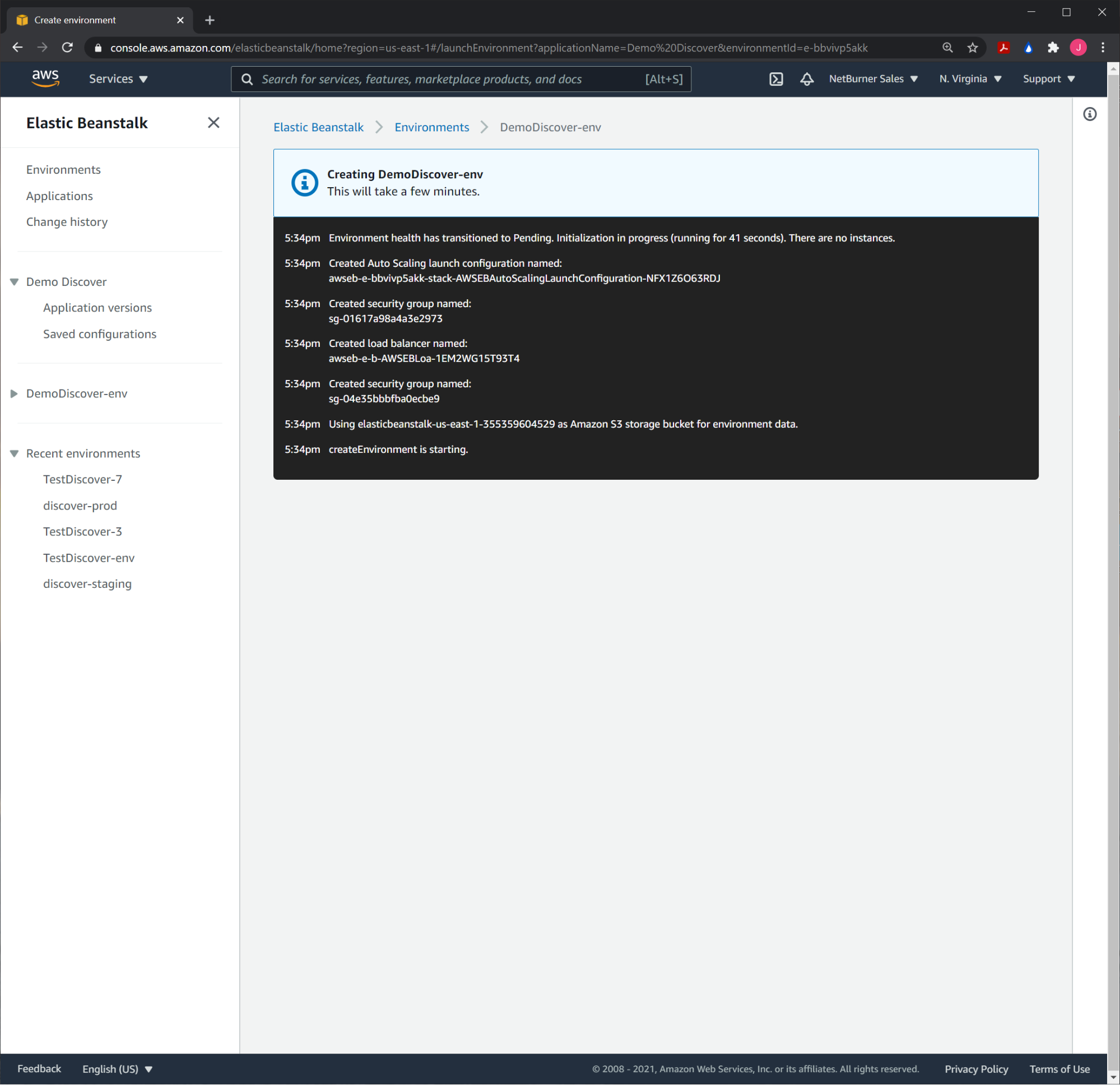
Task: Open the browser extensions puzzle icon
Action: click(x=1053, y=48)
